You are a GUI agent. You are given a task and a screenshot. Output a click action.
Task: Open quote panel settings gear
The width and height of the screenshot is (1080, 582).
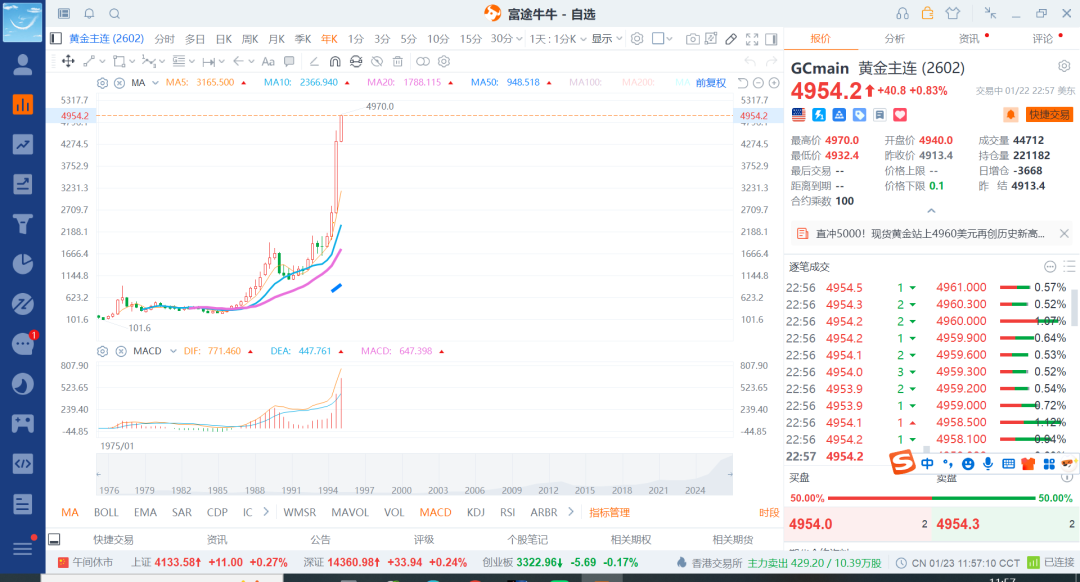tap(1064, 66)
